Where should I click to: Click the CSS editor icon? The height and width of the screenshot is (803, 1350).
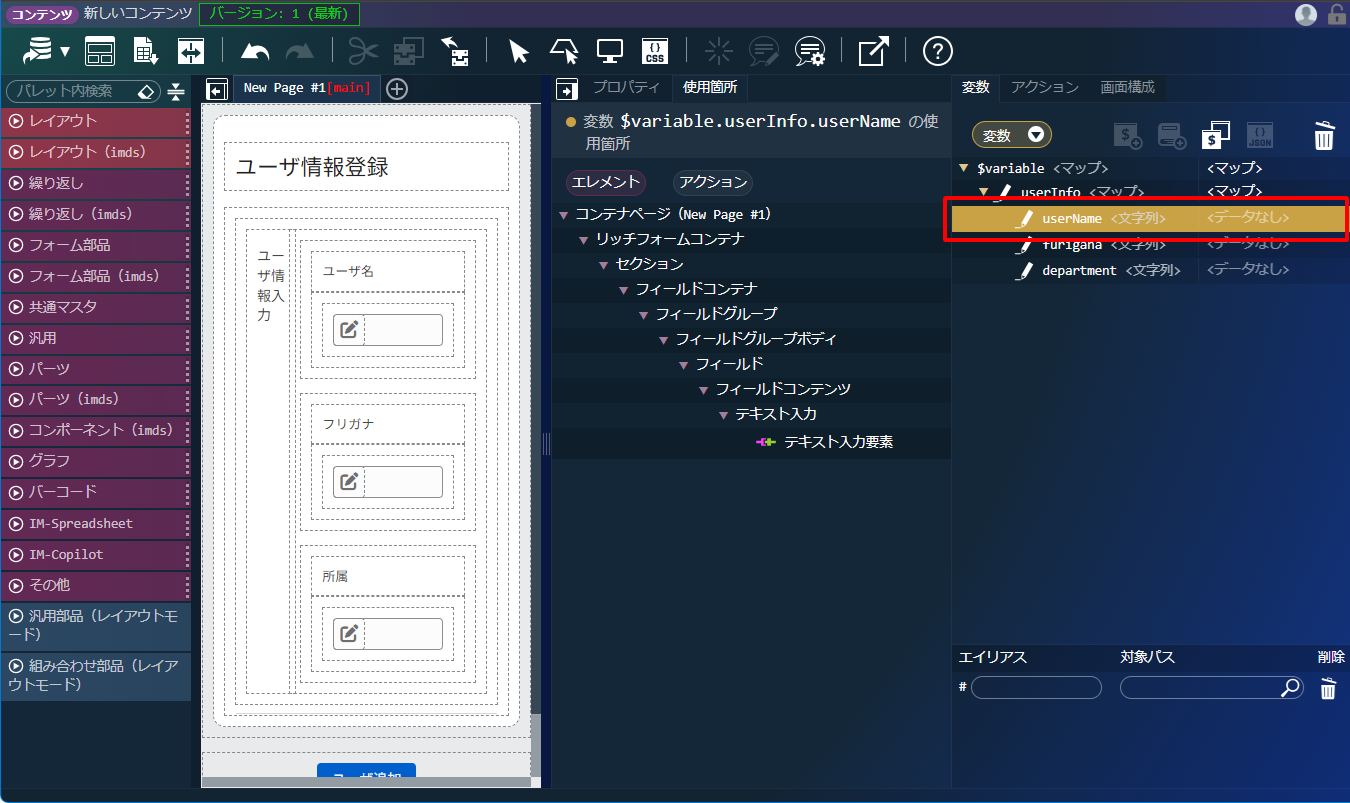tap(655, 51)
